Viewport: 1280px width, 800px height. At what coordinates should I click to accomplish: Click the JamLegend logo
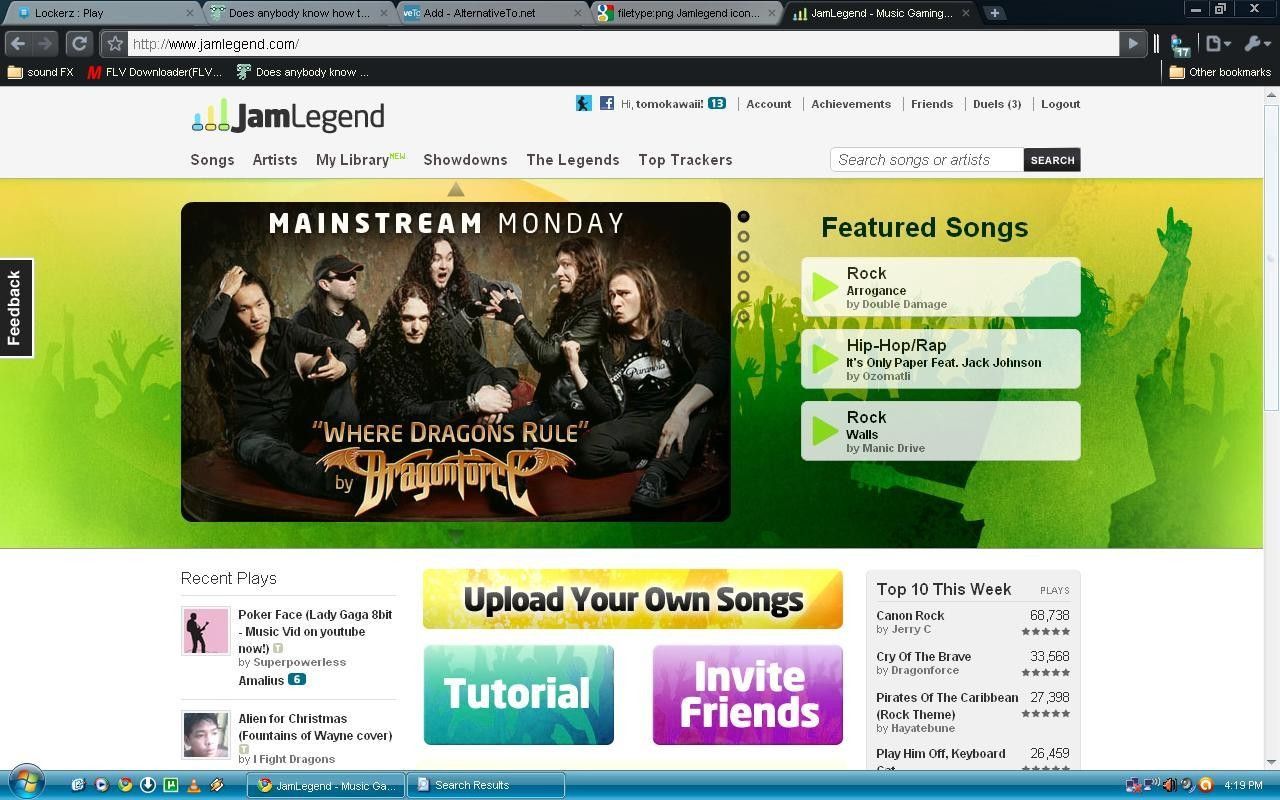tap(287, 117)
